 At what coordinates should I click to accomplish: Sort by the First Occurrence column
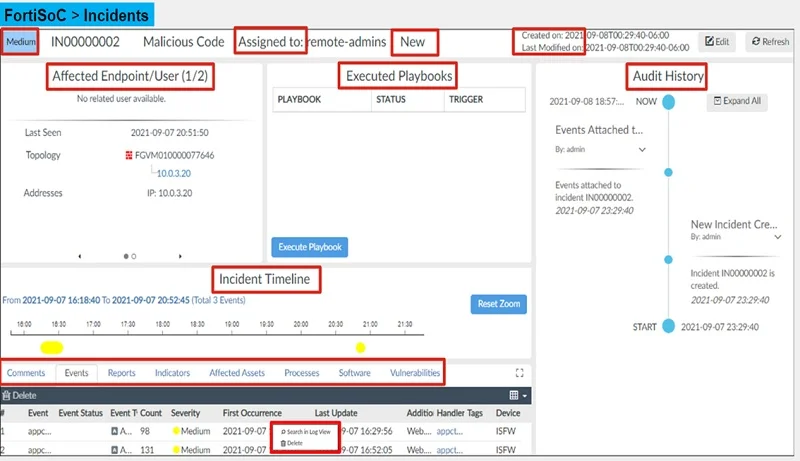point(252,413)
